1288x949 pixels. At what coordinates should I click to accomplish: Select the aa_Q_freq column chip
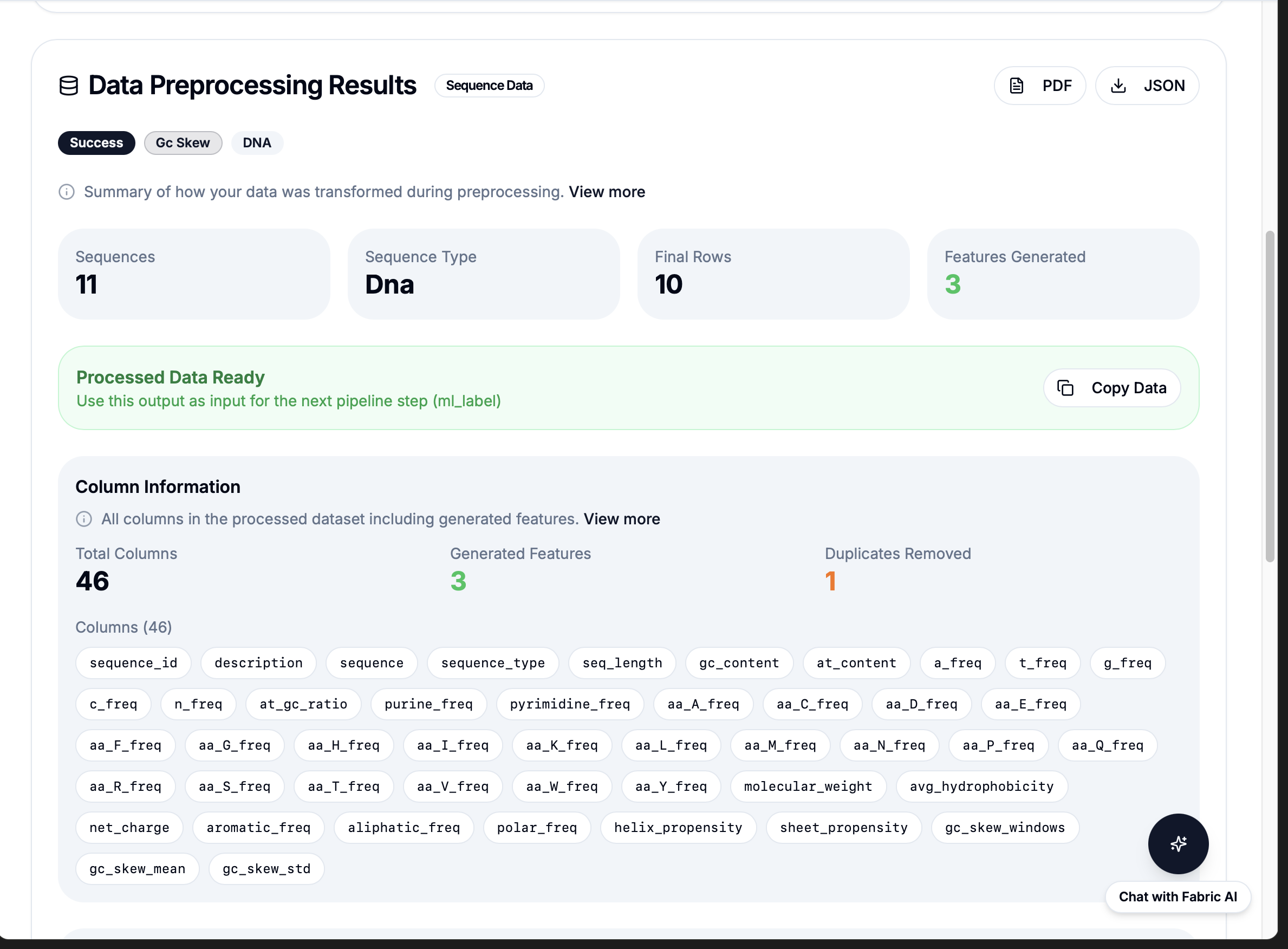tap(1108, 746)
